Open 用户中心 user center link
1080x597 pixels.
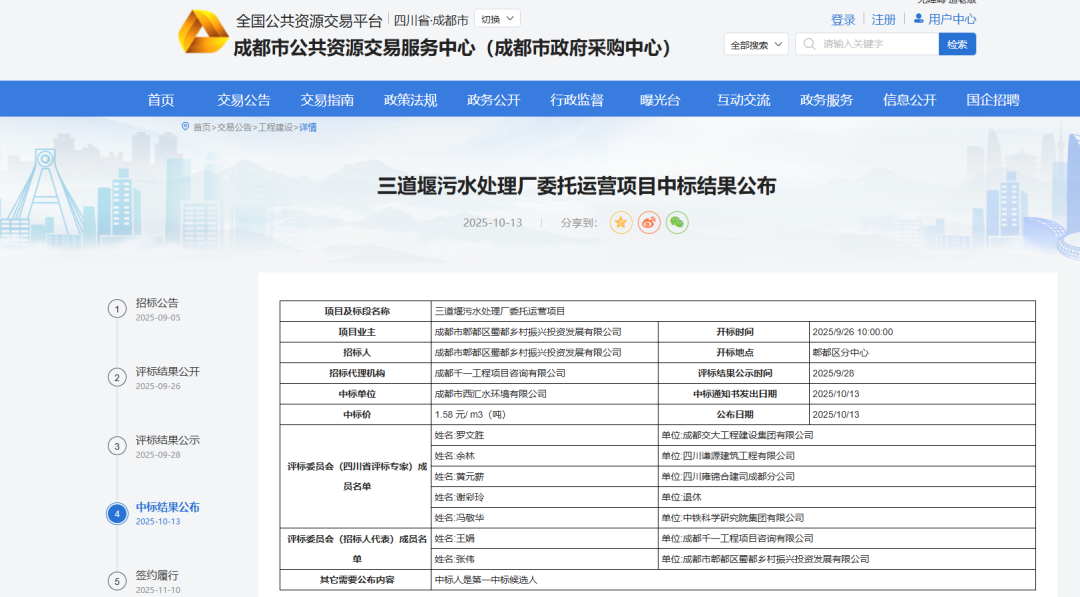952,19
